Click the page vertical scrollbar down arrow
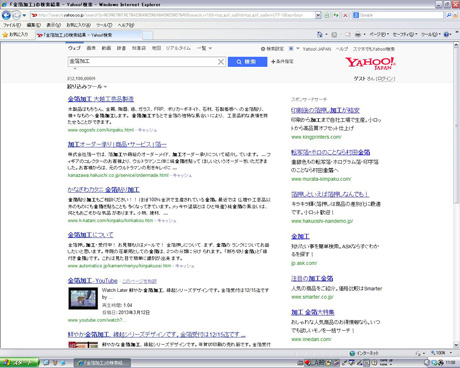This screenshot has width=460, height=368. (x=456, y=345)
